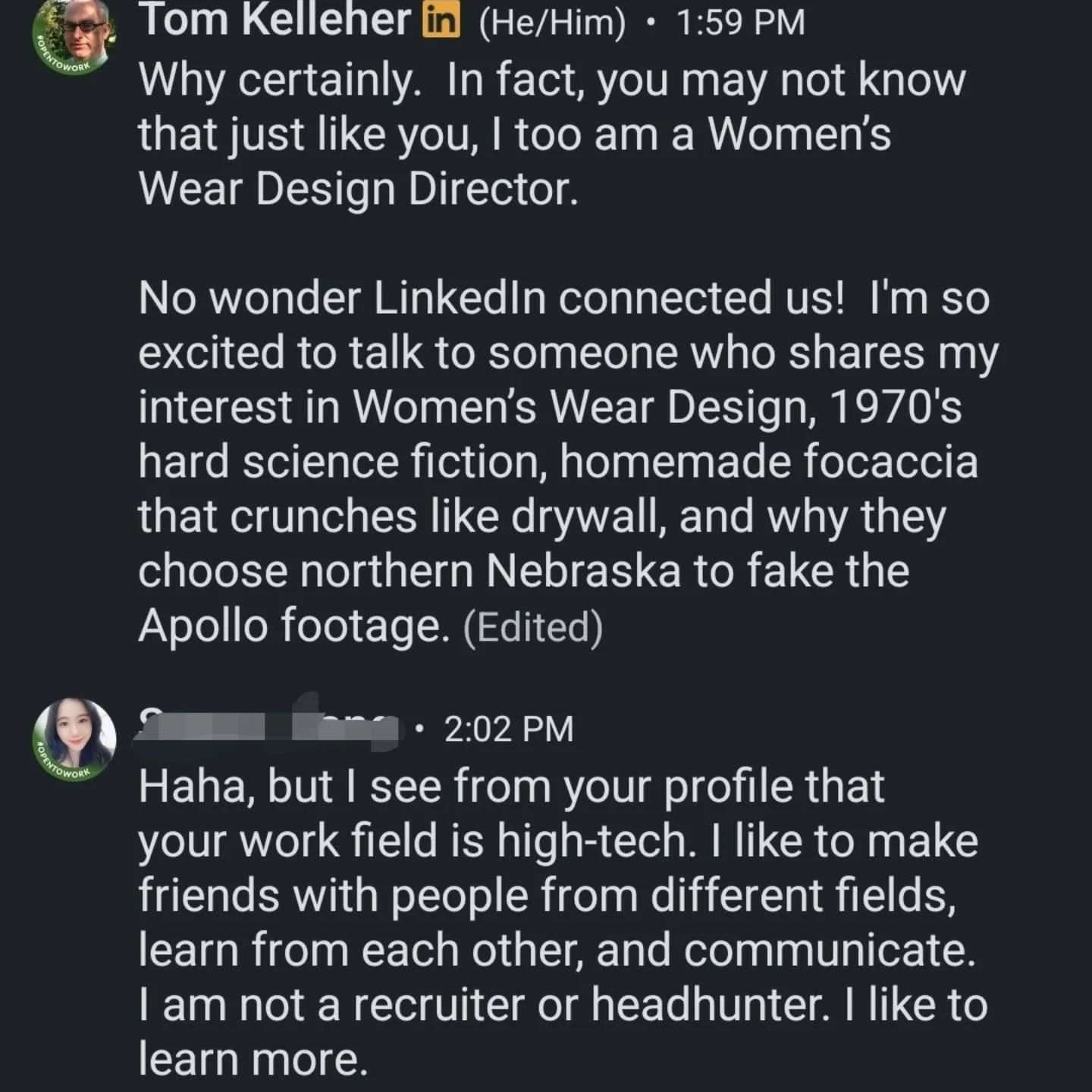
Task: Select the 'Haha, but I see' reply message
Action: click(563, 923)
